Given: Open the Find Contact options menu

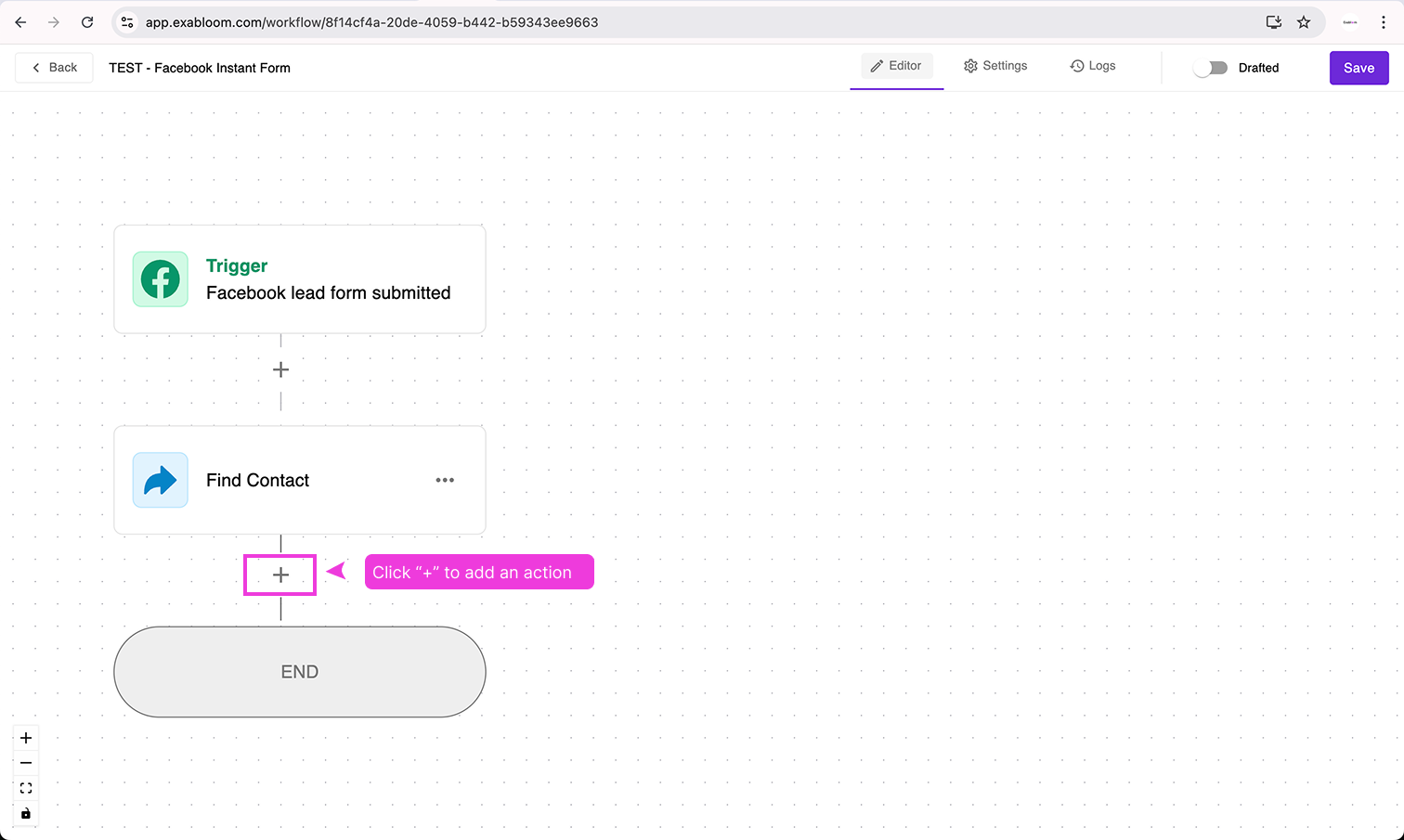Looking at the screenshot, I should tap(445, 480).
